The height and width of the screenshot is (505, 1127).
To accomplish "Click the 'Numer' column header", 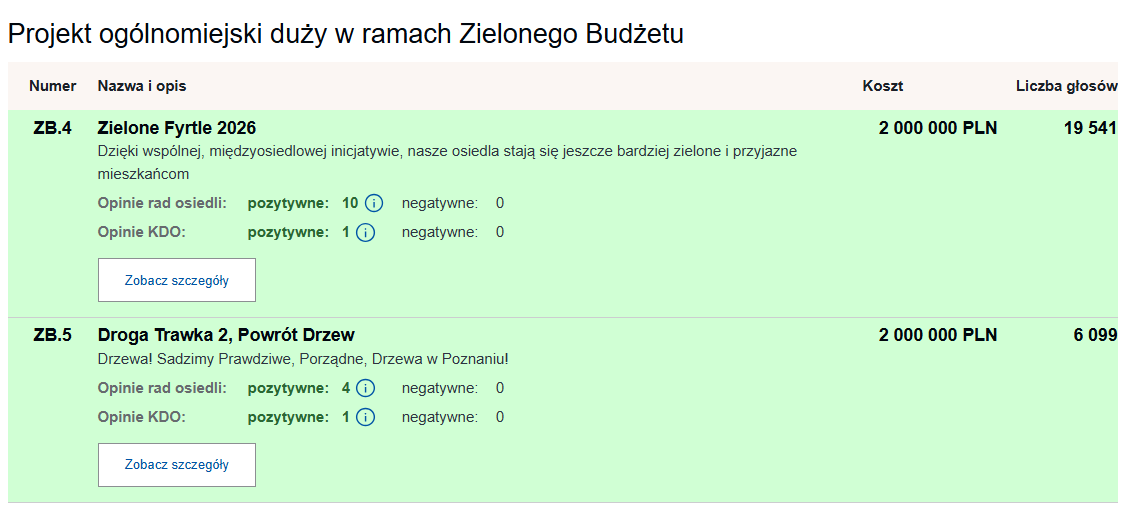I will [53, 86].
